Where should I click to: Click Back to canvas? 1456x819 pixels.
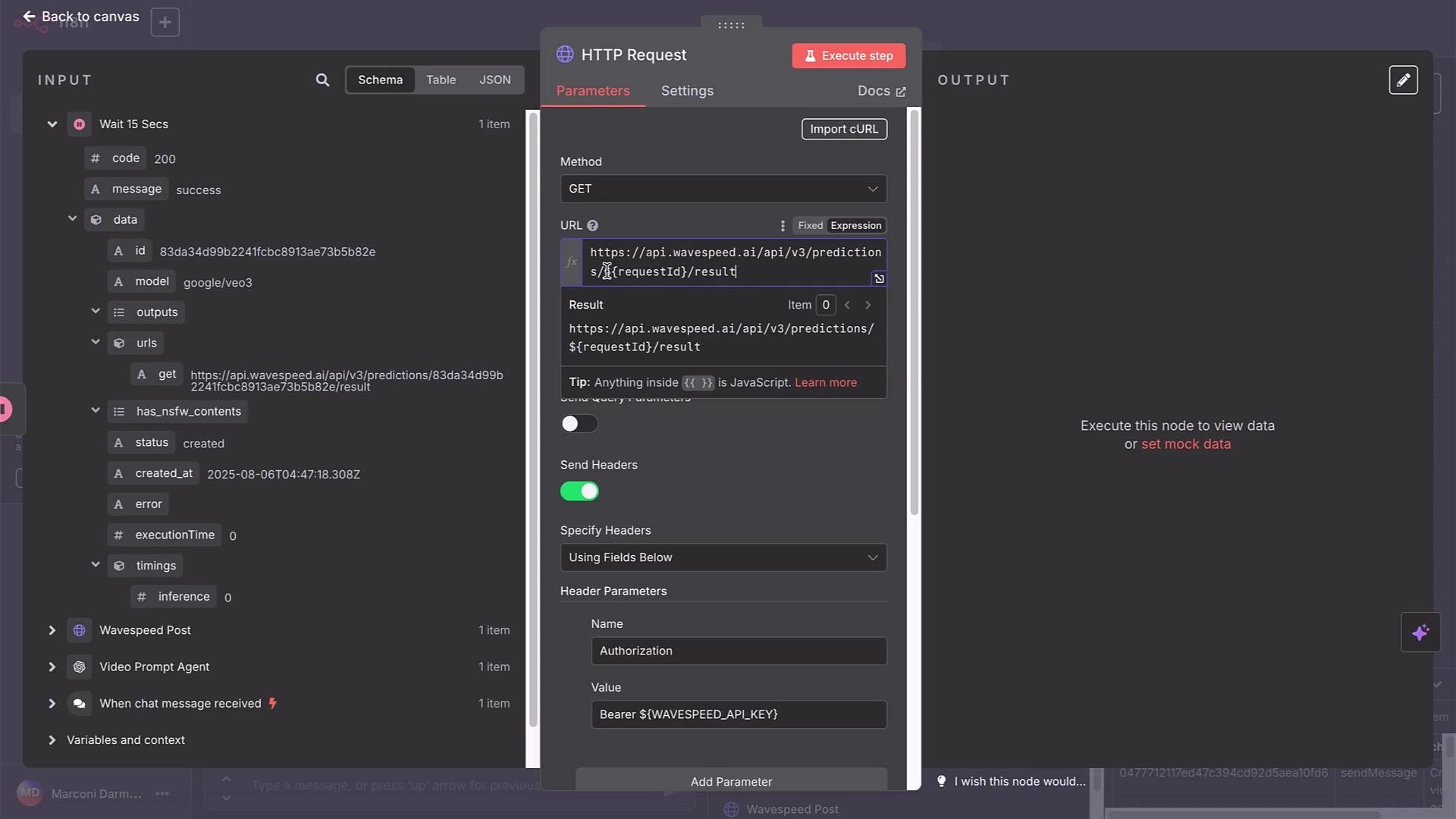(x=80, y=17)
